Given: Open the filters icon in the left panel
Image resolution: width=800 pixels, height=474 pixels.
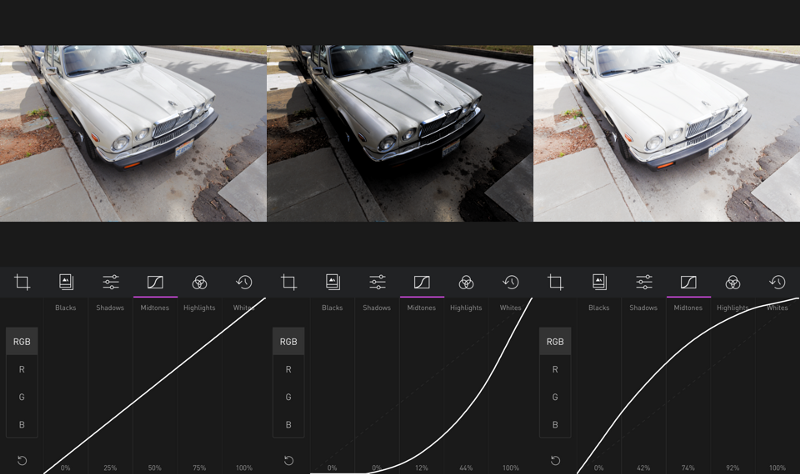Looking at the screenshot, I should click(x=66, y=283).
